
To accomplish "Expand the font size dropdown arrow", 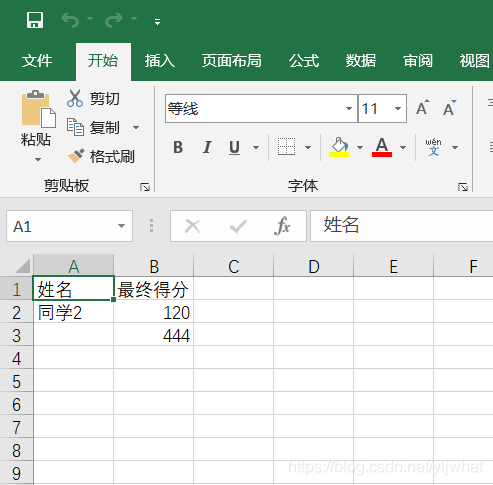I will pyautogui.click(x=398, y=109).
